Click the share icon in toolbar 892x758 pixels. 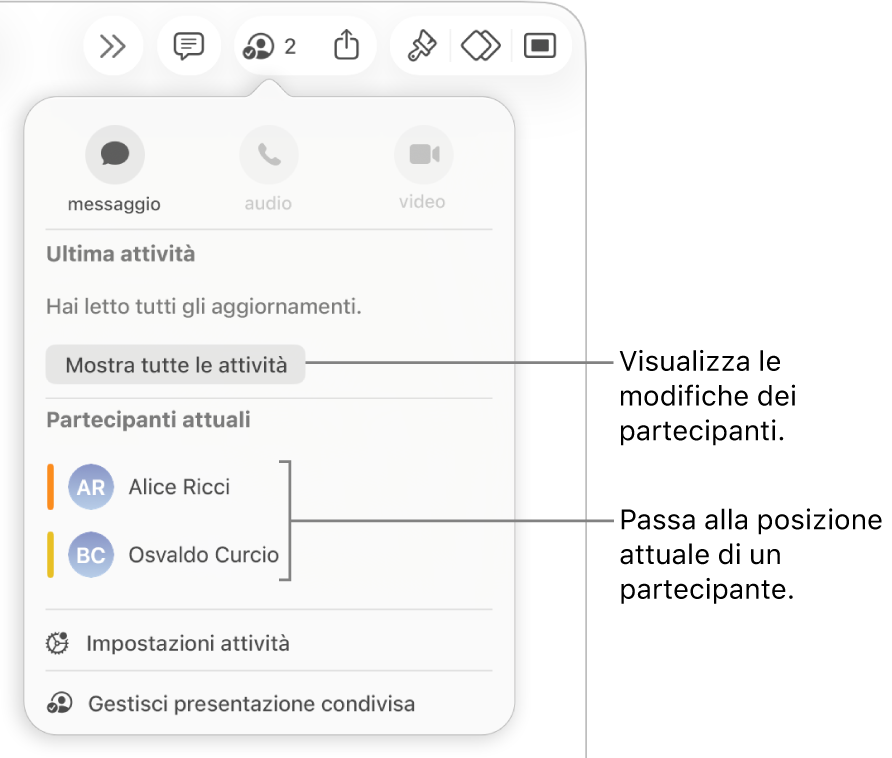[346, 45]
